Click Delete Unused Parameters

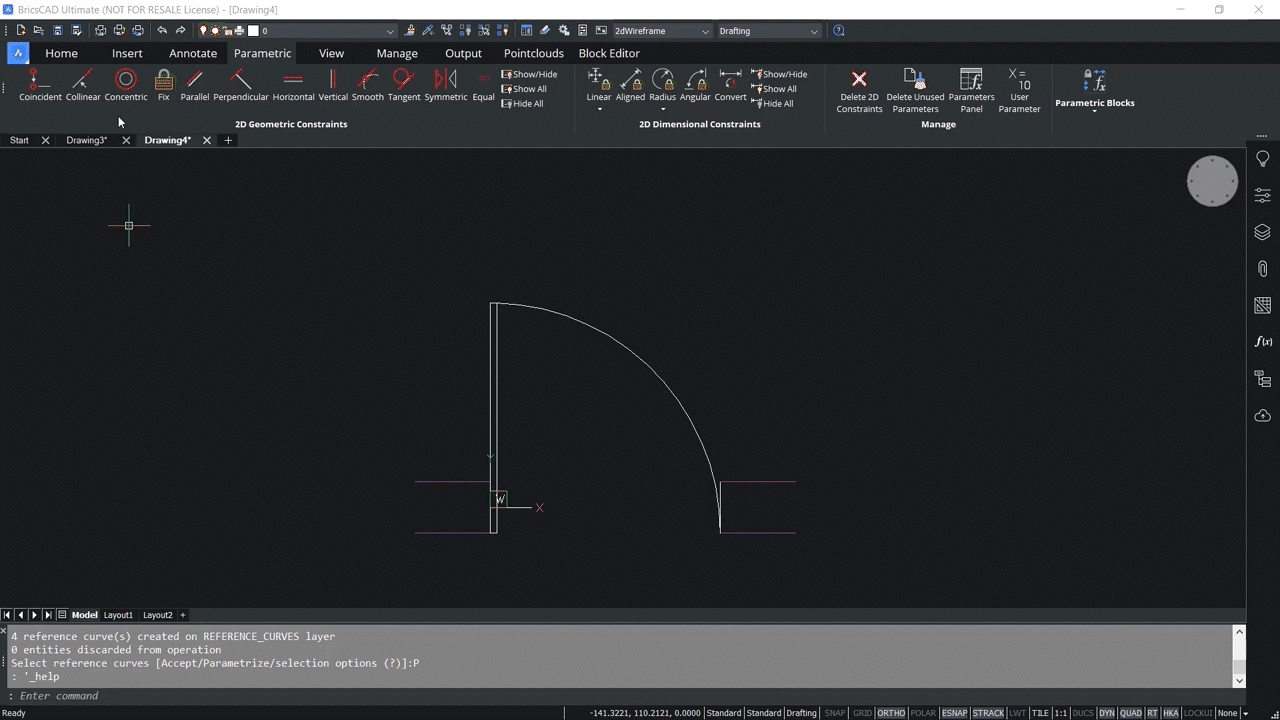pyautogui.click(x=915, y=91)
